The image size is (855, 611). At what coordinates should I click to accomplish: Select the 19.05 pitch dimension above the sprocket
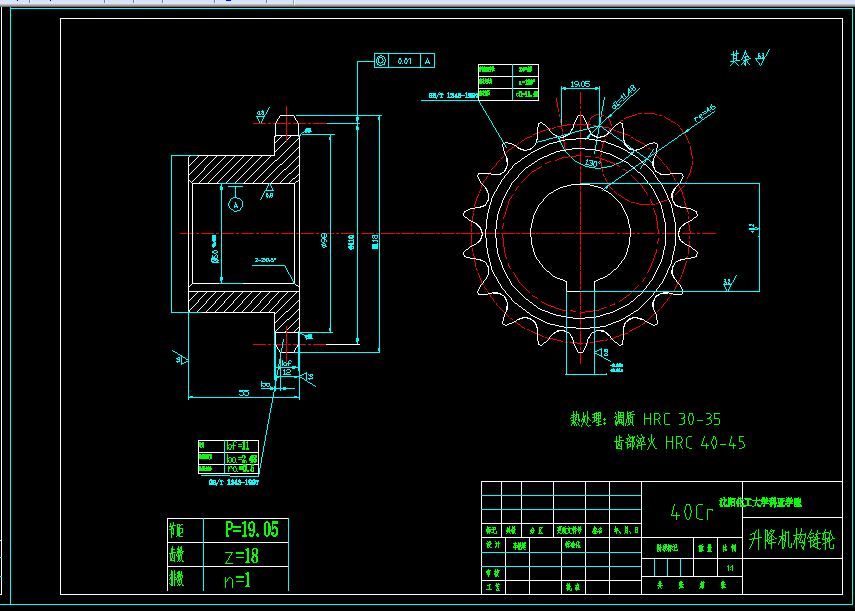pos(580,84)
